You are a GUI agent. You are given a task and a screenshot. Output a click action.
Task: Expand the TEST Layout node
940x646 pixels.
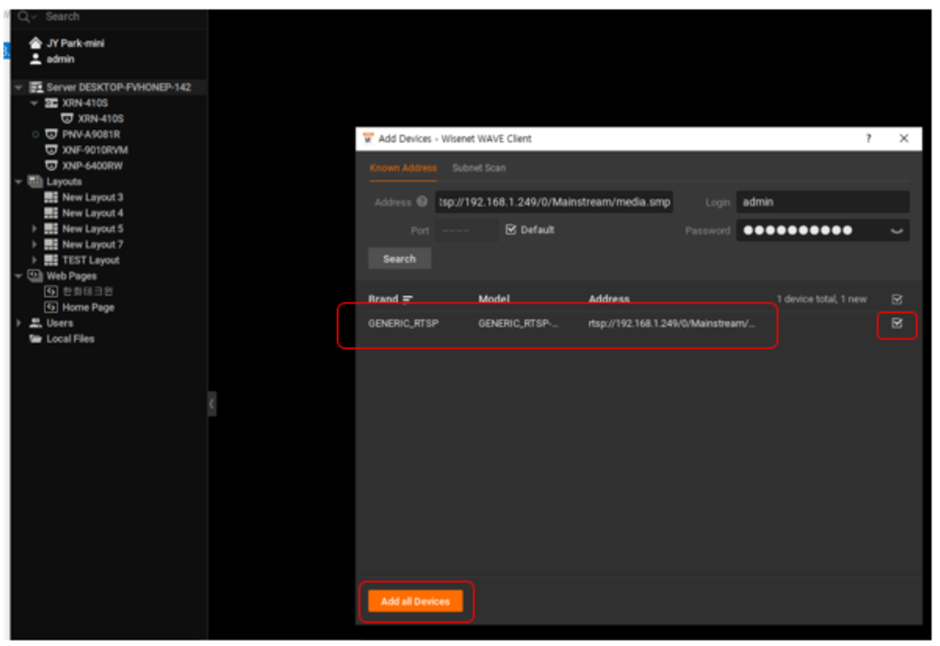tap(34, 260)
